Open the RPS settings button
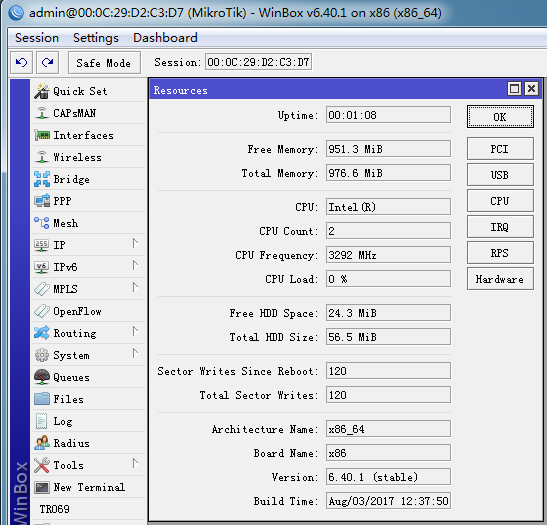 click(500, 253)
